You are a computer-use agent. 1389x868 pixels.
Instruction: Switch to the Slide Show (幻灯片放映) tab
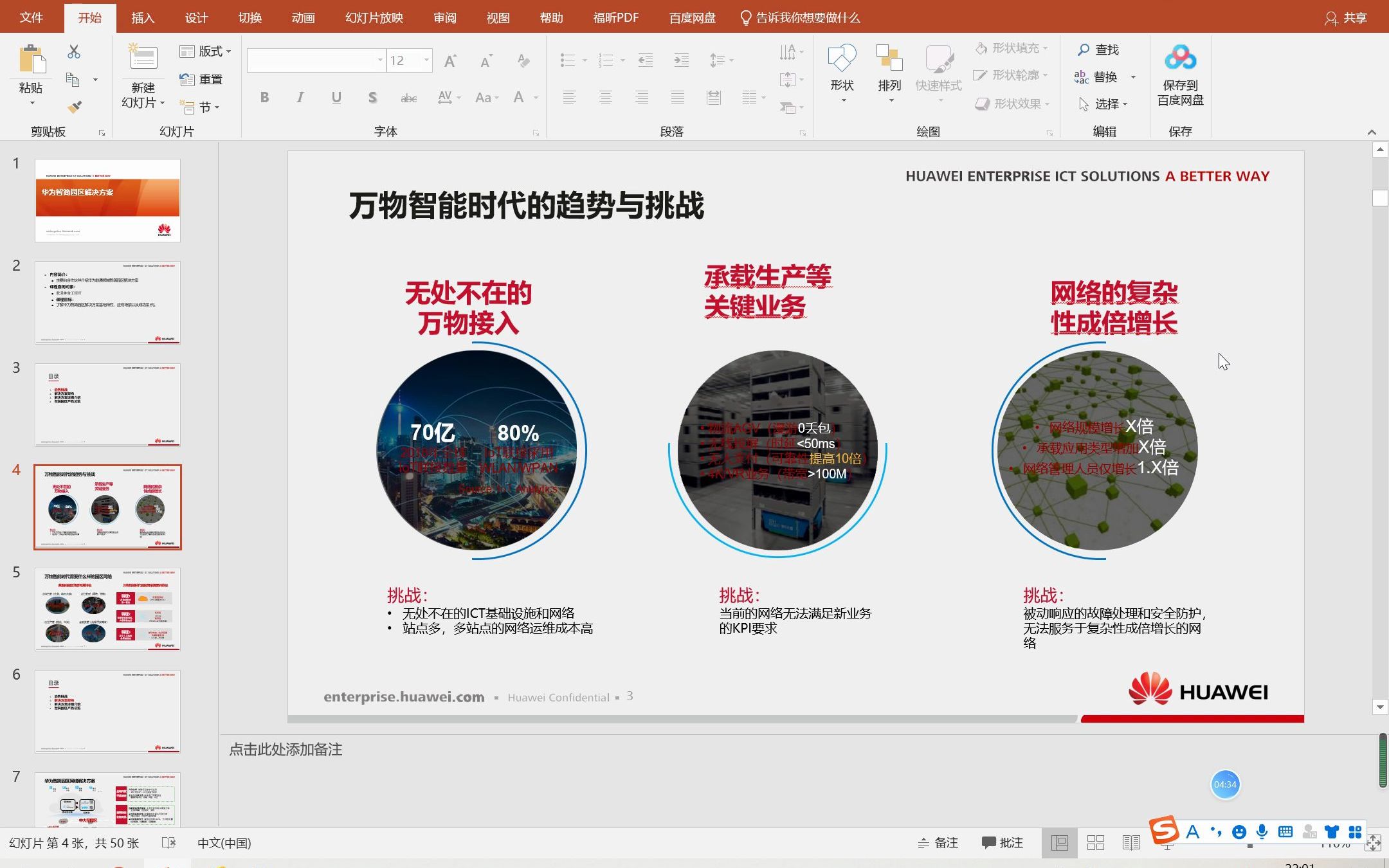coord(374,17)
